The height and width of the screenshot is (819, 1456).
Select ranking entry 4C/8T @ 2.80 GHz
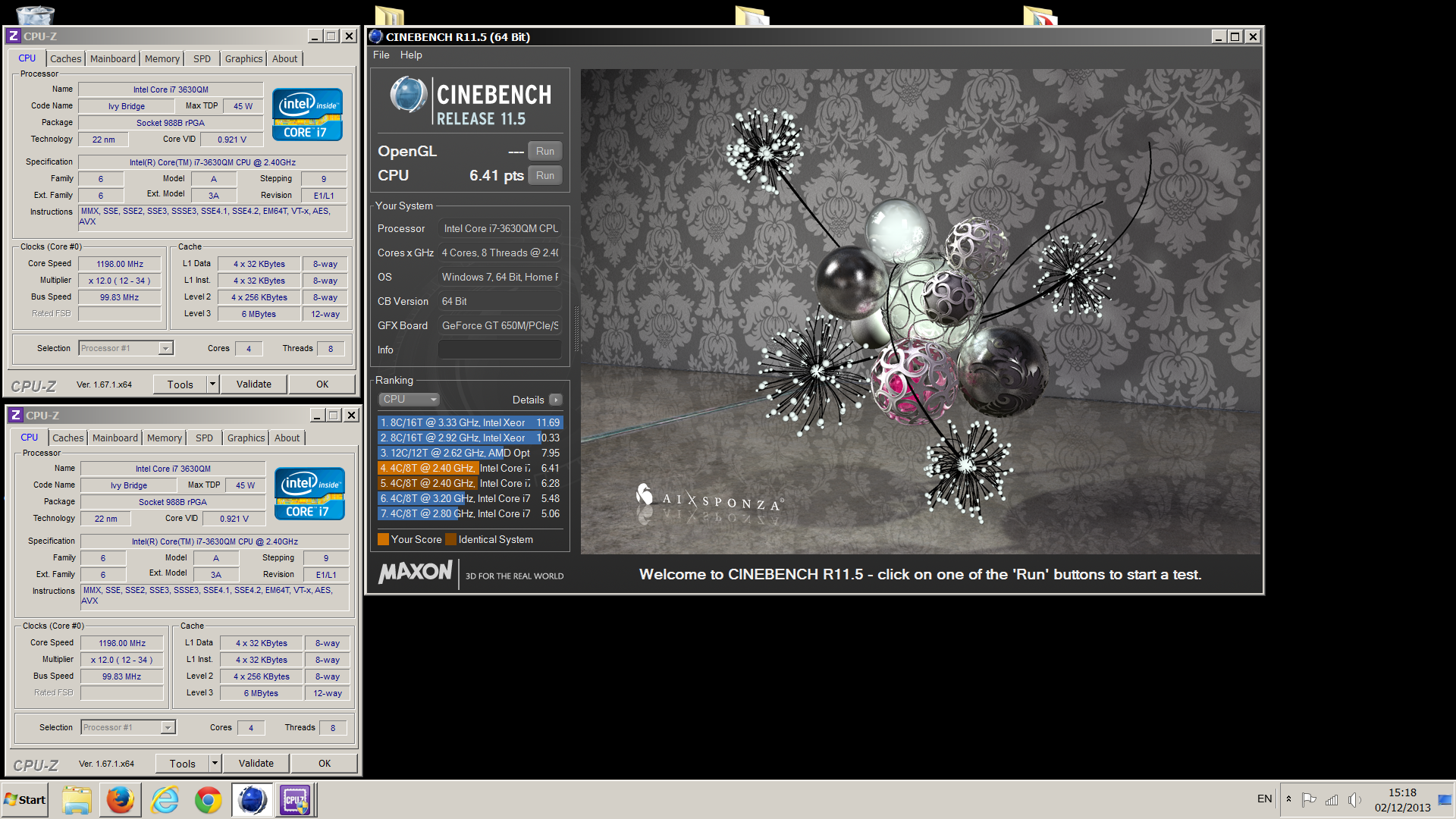pos(470,513)
